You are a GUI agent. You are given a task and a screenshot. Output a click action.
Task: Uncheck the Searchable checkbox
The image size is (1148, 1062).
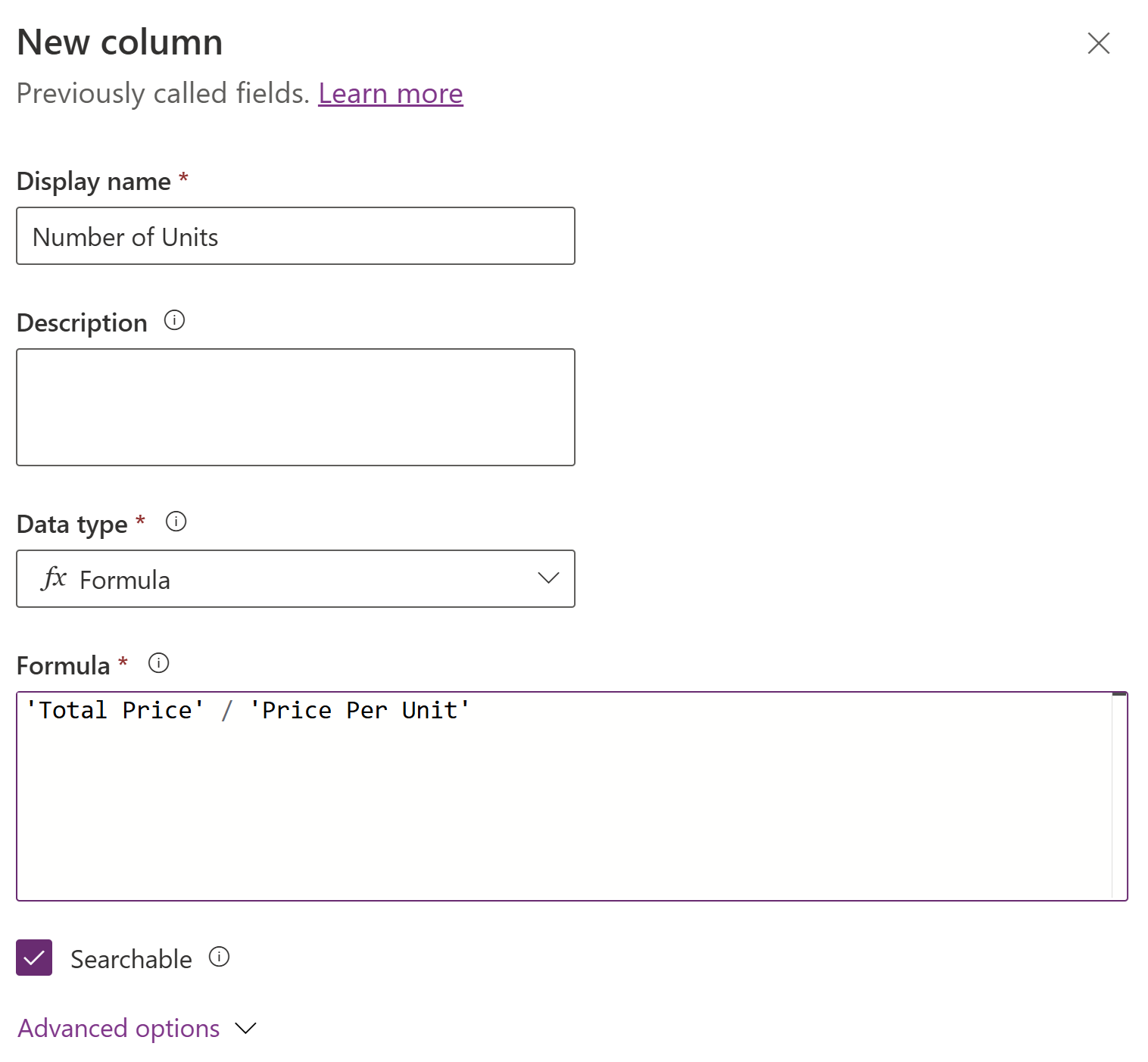[34, 958]
